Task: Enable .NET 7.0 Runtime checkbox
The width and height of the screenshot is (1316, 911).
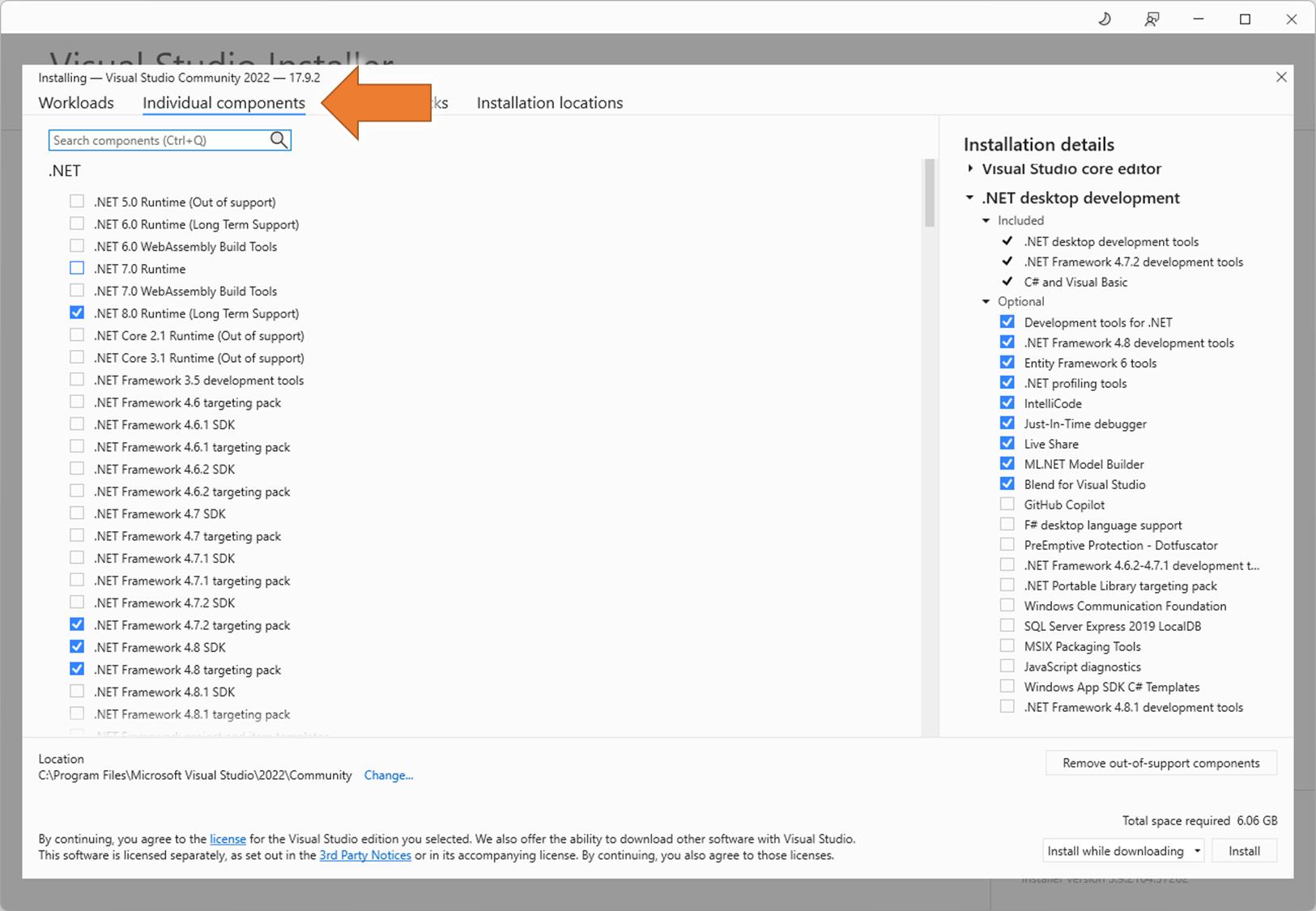Action: tap(77, 268)
